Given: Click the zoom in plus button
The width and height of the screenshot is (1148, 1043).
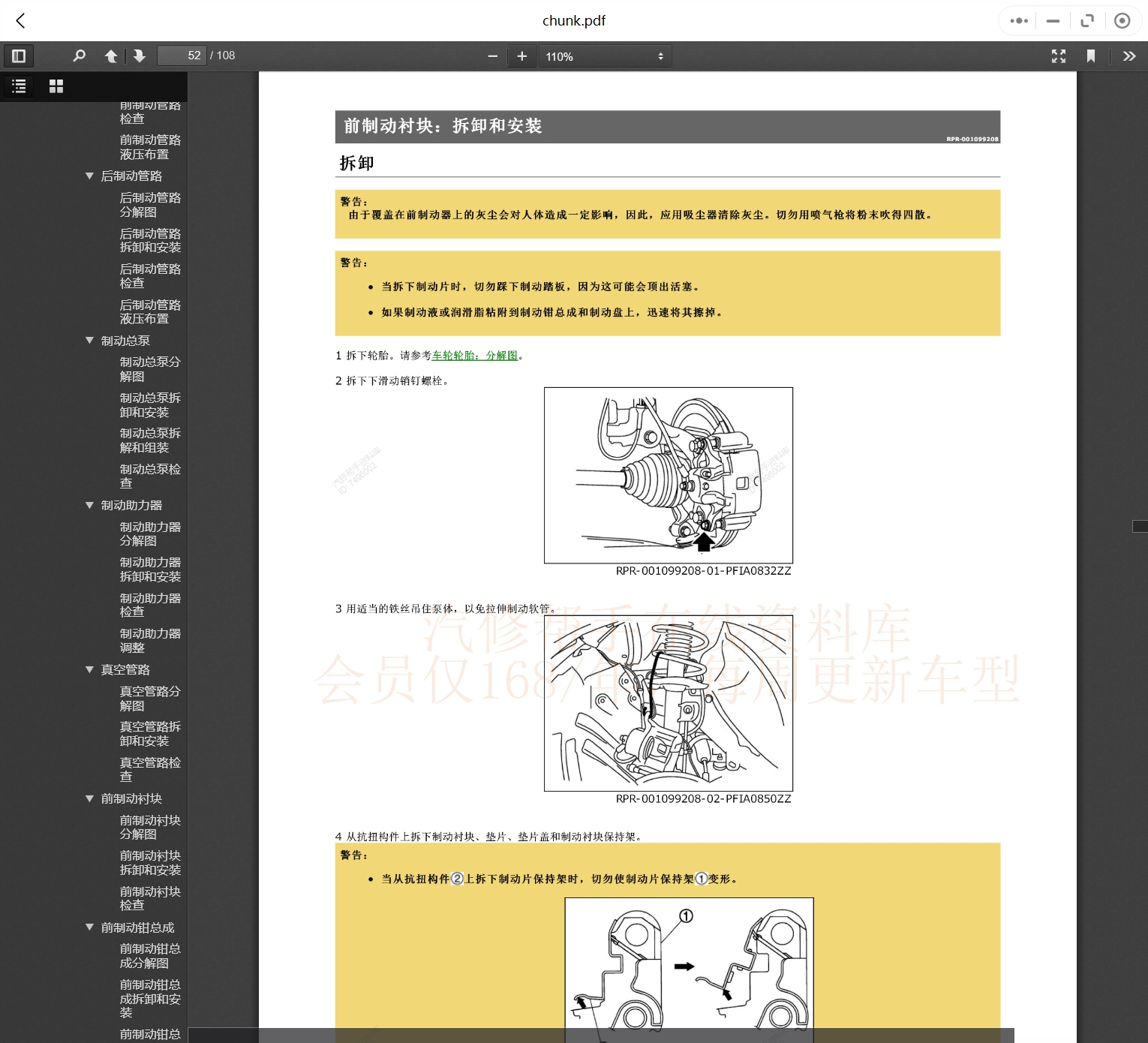Looking at the screenshot, I should [x=522, y=56].
